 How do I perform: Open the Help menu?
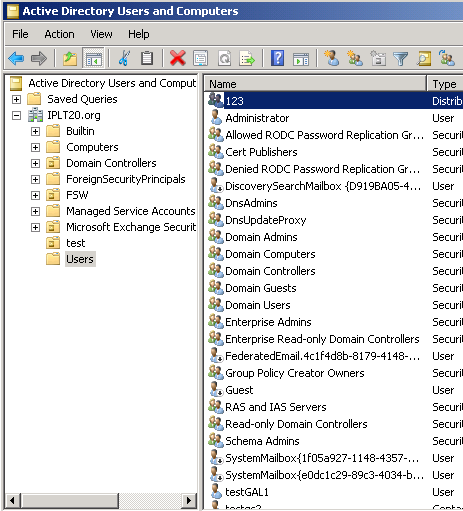[x=139, y=34]
